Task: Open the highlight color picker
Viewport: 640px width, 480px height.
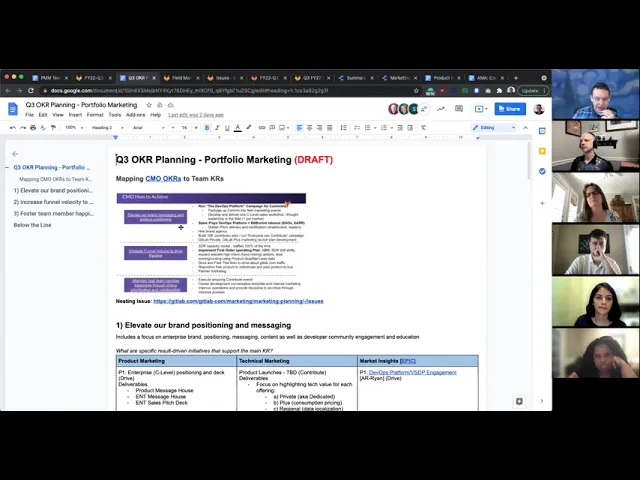Action: (x=249, y=128)
